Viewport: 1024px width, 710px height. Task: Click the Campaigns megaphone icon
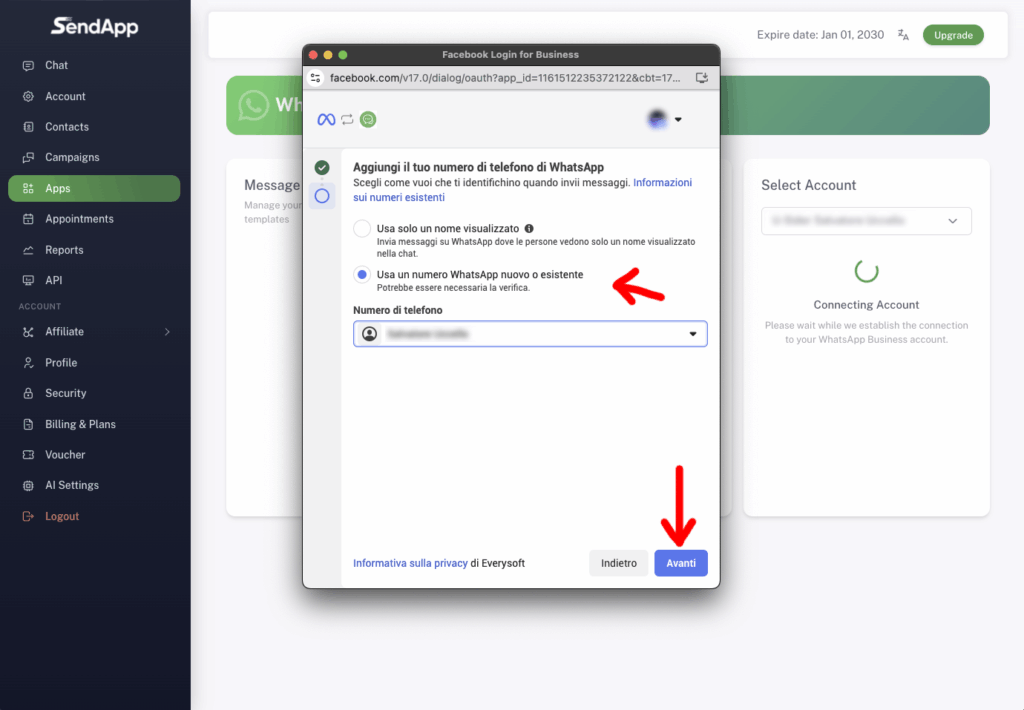tap(28, 158)
